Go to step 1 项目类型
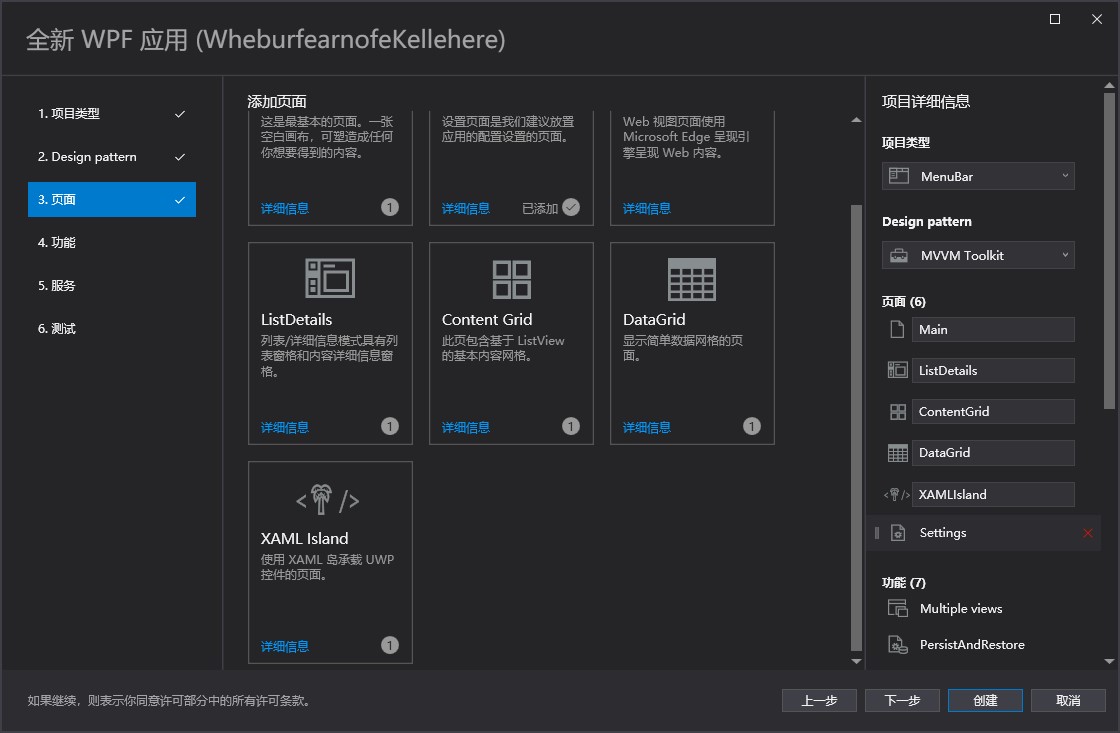 click(x=111, y=114)
